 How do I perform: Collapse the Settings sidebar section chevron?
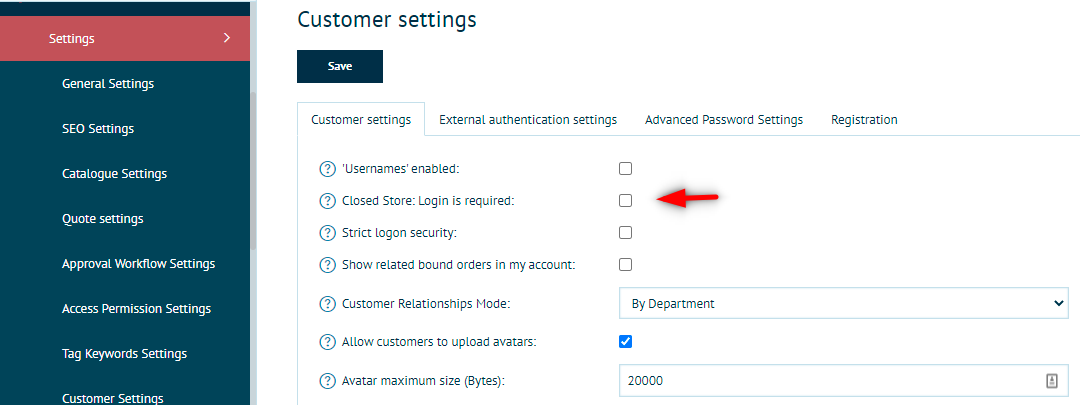[x=227, y=38]
